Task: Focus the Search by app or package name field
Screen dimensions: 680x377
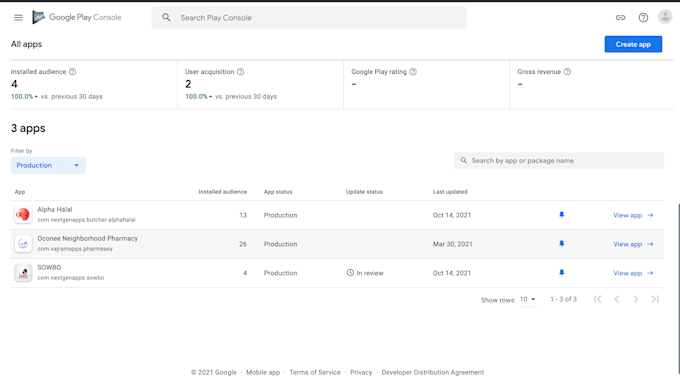Action: pos(559,161)
